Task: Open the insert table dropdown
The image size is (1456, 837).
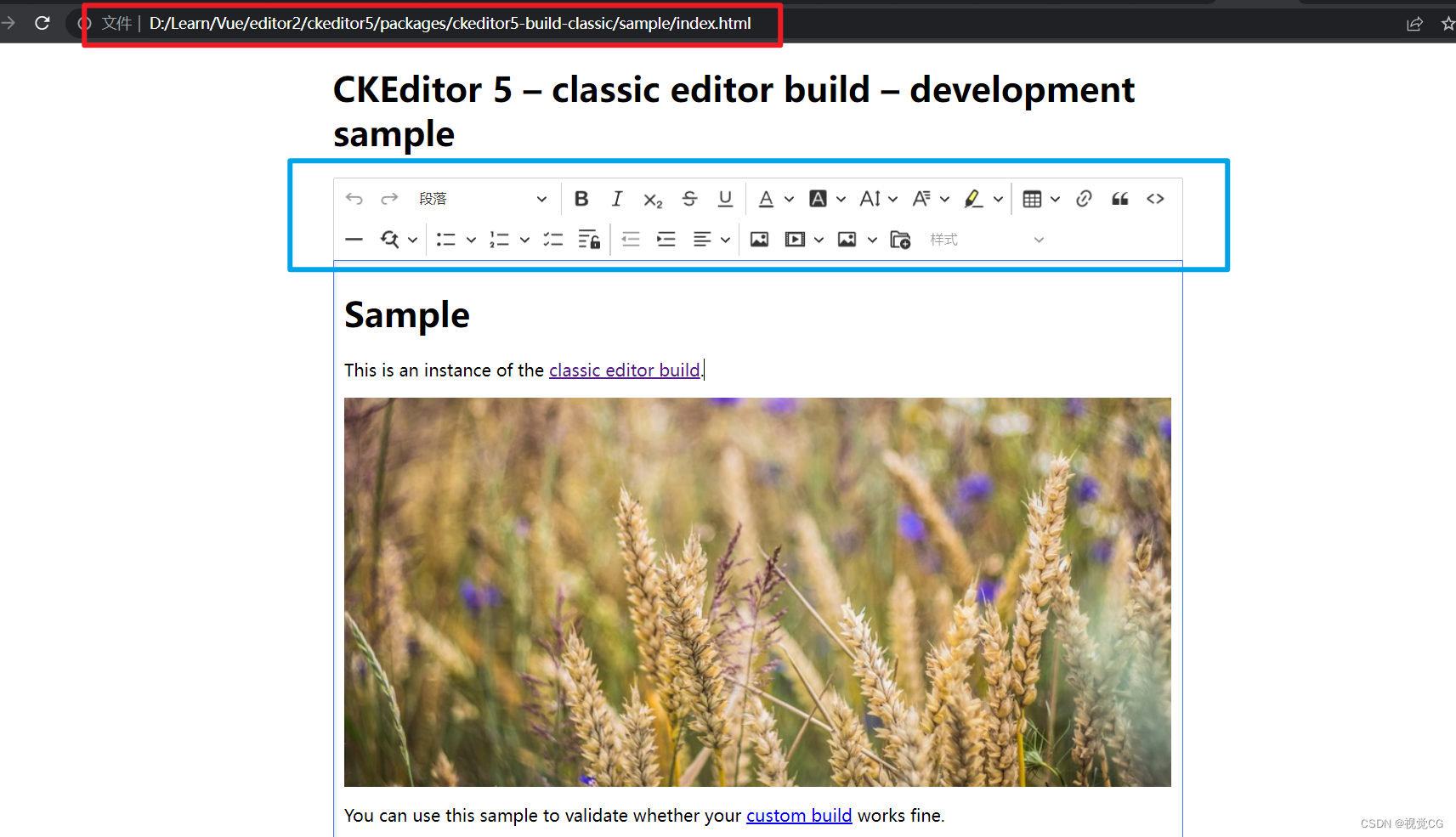Action: tap(1041, 199)
